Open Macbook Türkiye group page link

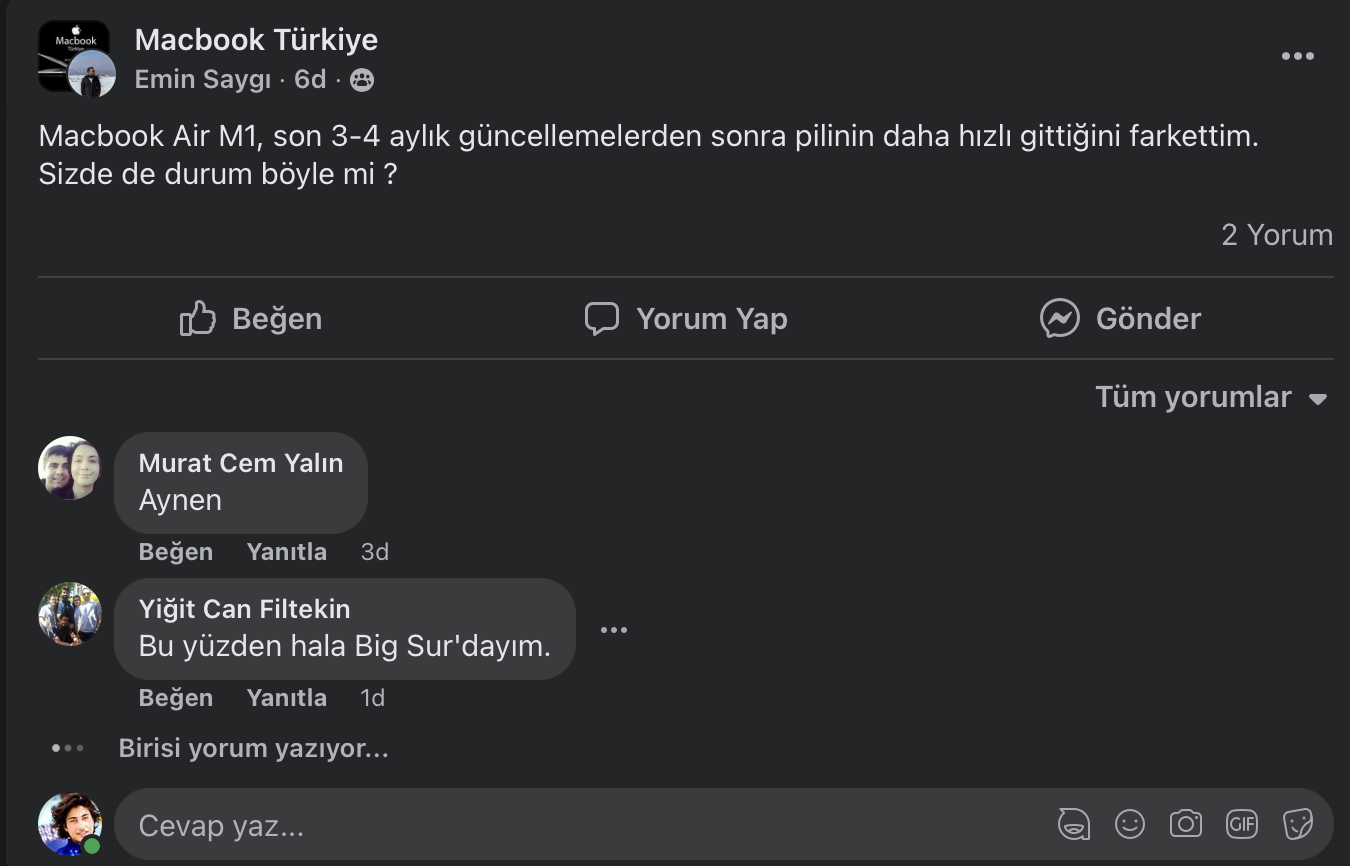(x=256, y=40)
